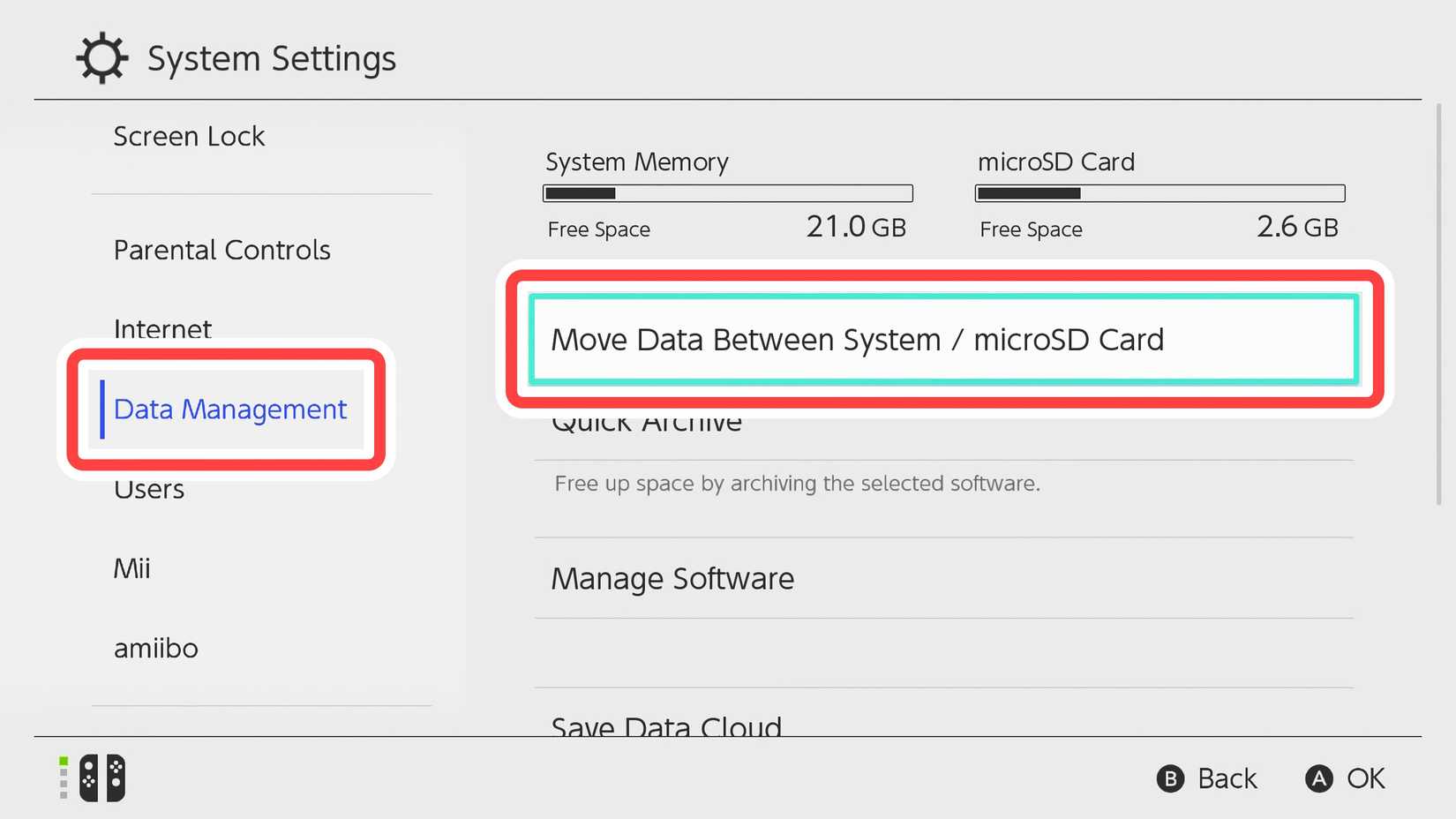This screenshot has width=1456, height=819.
Task: Click the microSD Card usage bar
Action: [x=1160, y=193]
